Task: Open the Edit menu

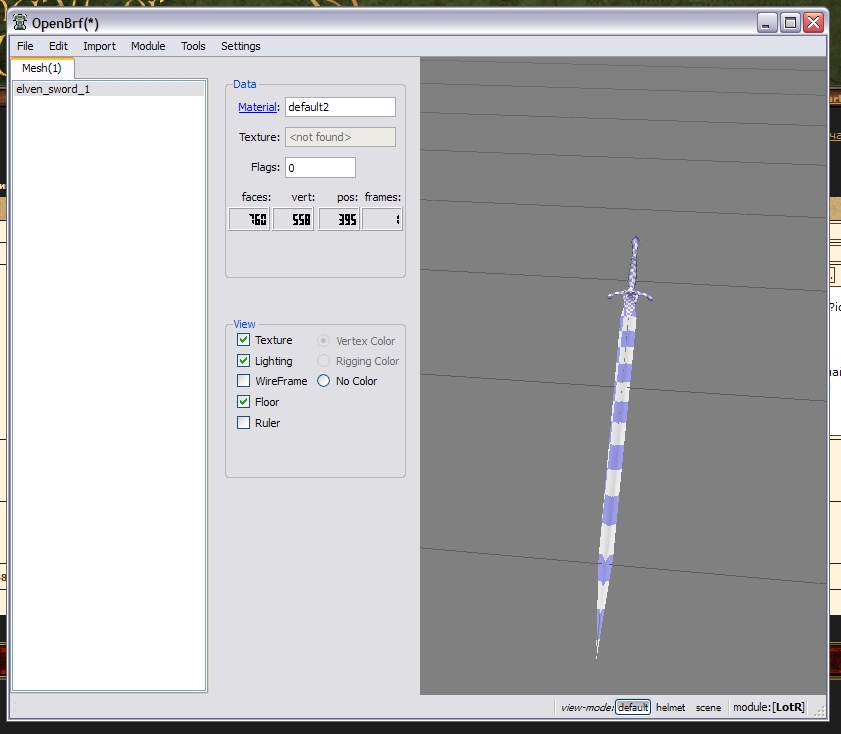Action: coord(58,46)
